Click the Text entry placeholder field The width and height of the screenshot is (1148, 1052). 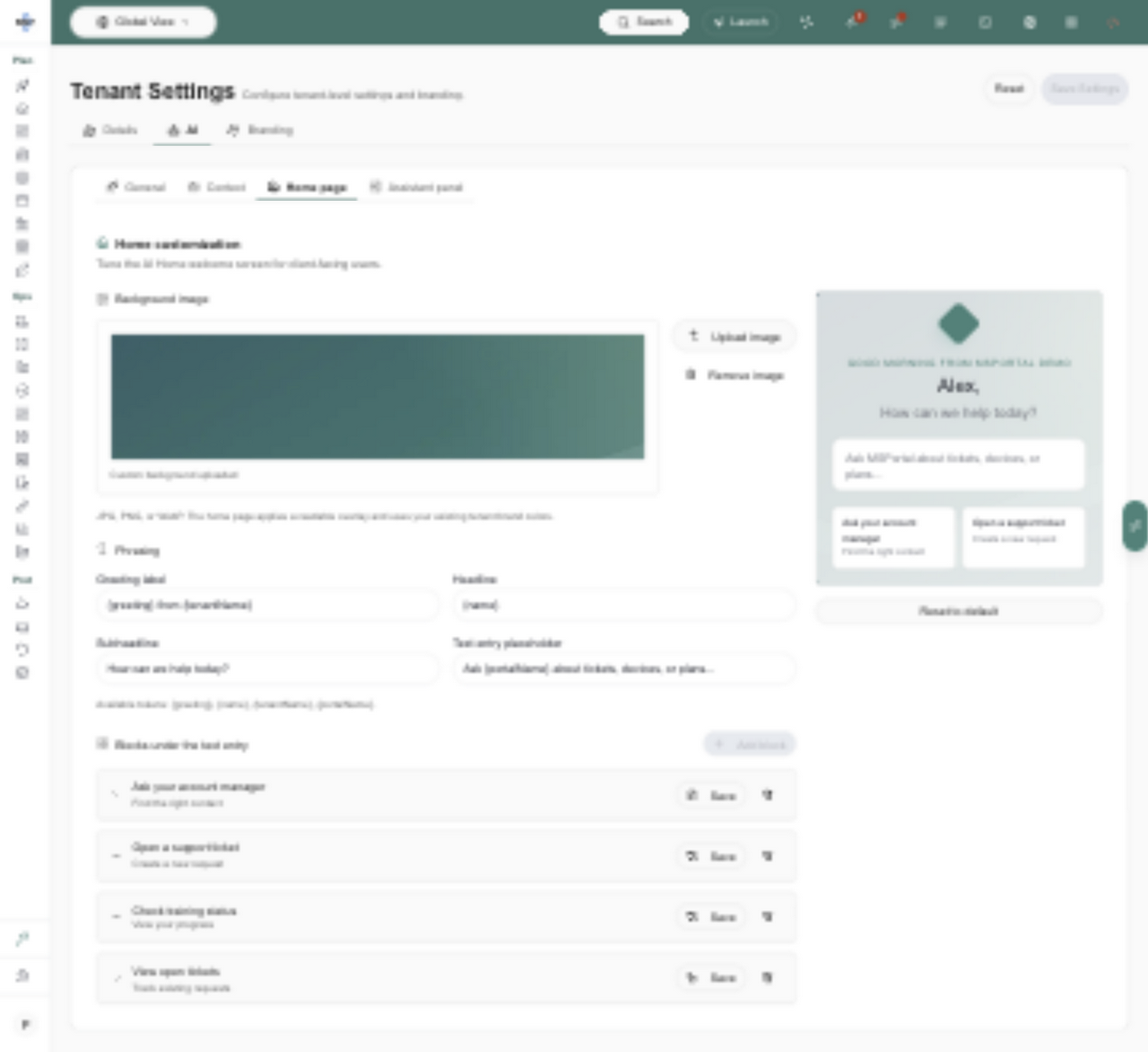(623, 668)
